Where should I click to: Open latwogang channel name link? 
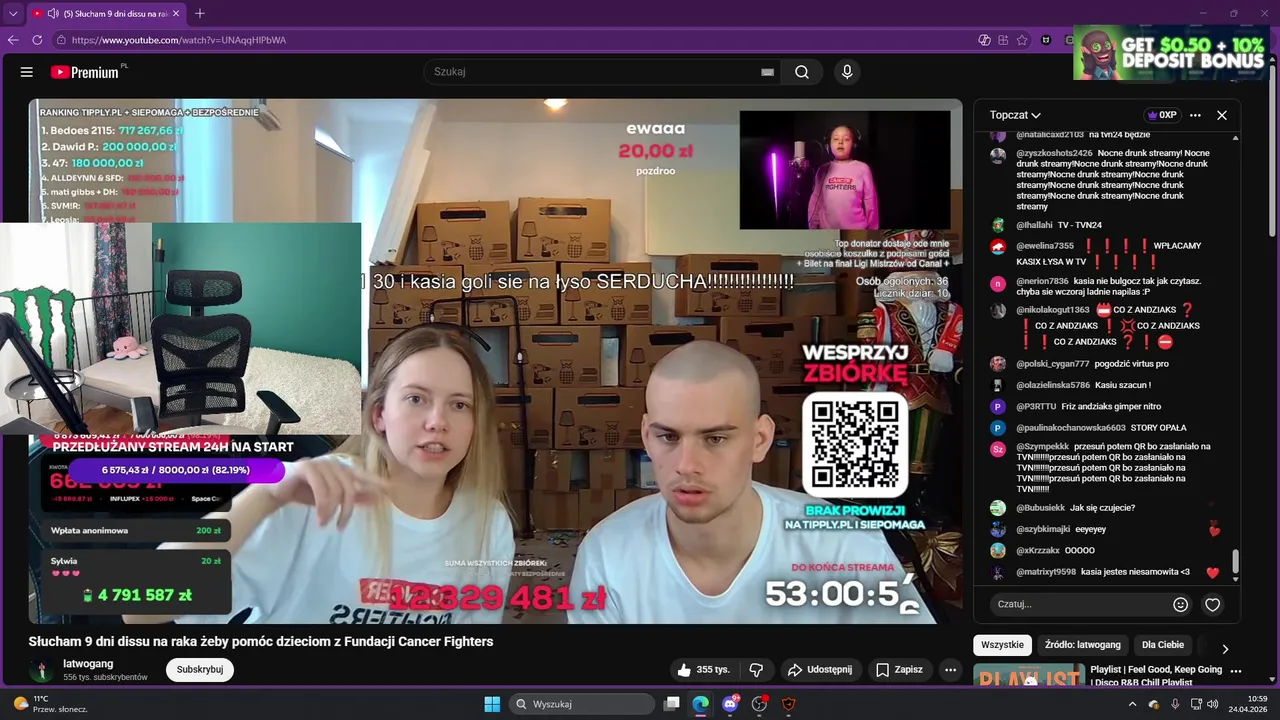click(88, 664)
